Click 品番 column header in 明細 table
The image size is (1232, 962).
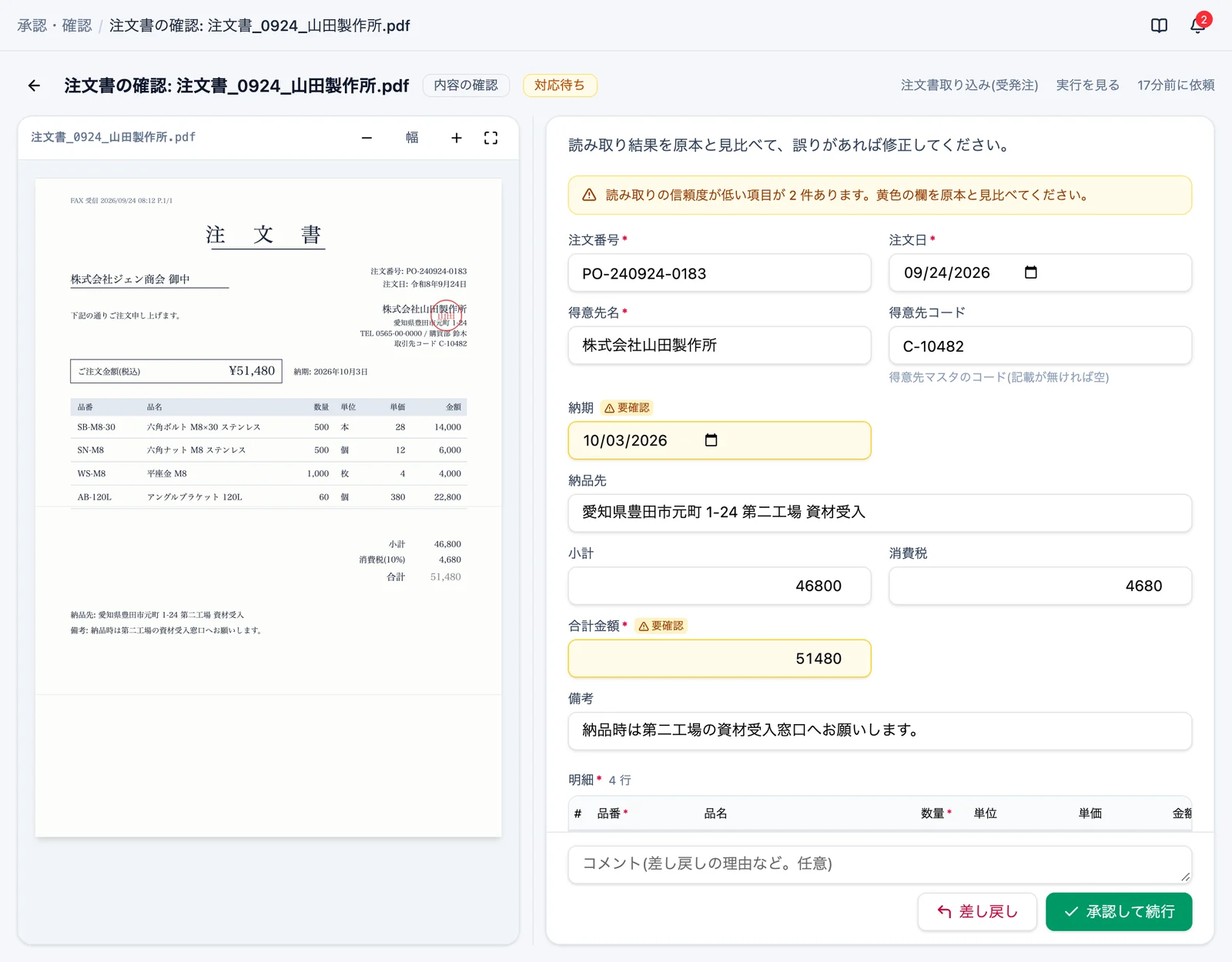pyautogui.click(x=612, y=813)
